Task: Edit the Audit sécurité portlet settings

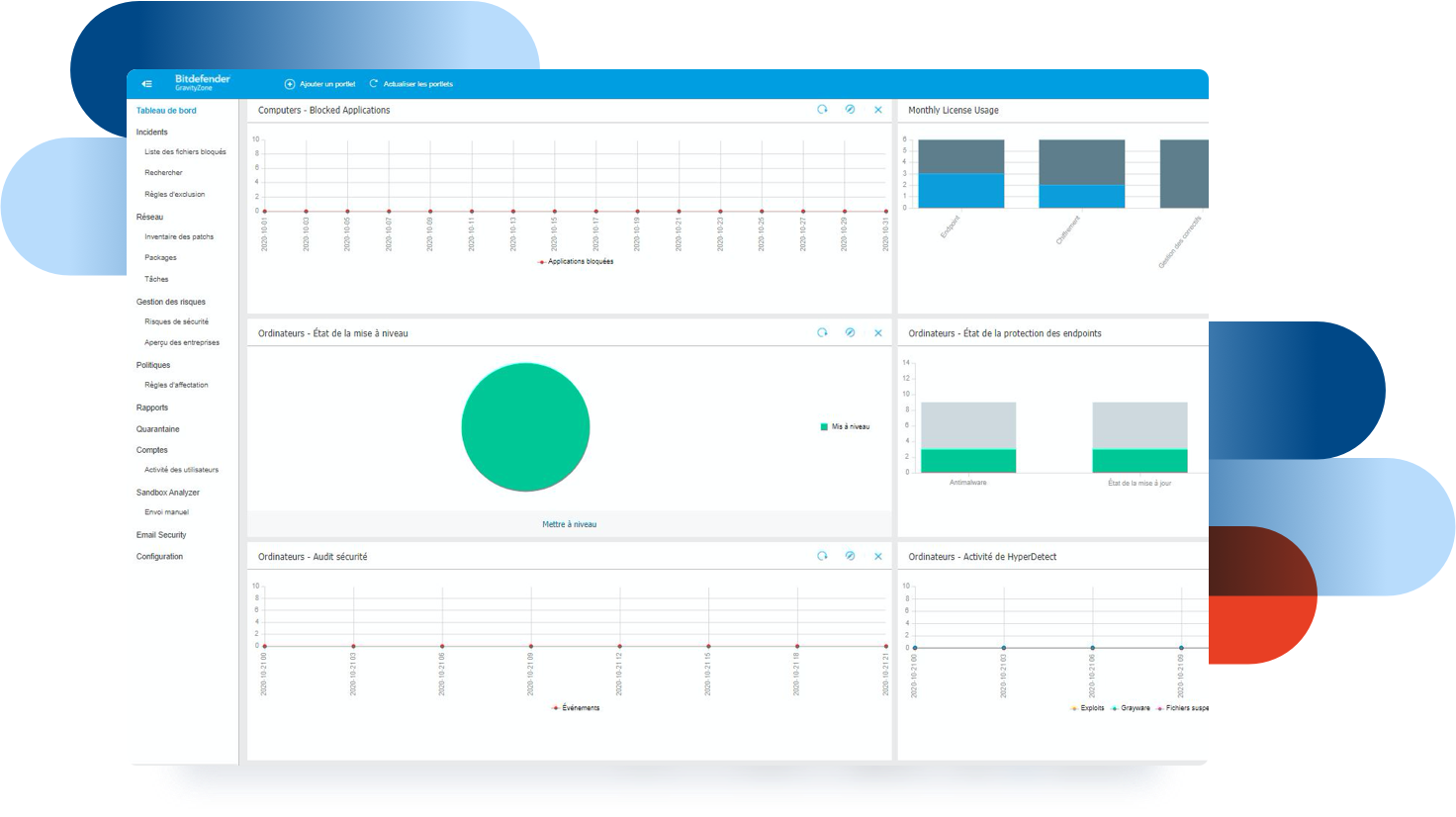Action: pos(850,557)
